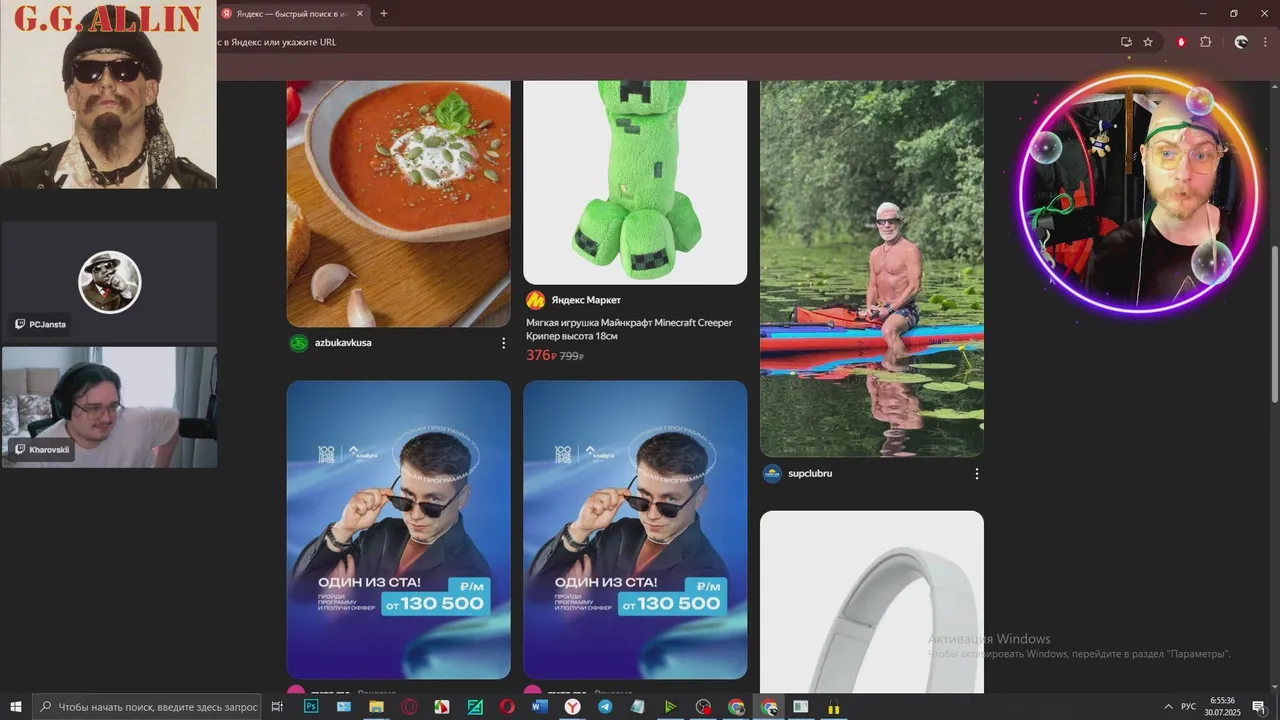The image size is (1280, 720).
Task: Switch to active Chrome window in taskbar
Action: (x=769, y=706)
